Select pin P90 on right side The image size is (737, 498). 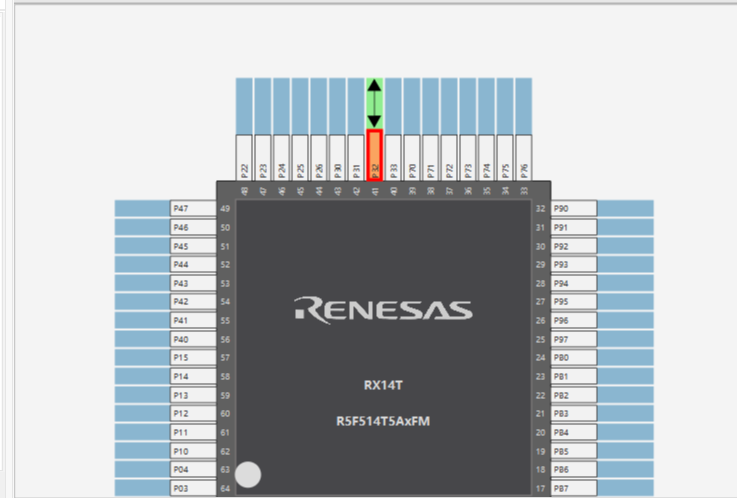point(574,208)
